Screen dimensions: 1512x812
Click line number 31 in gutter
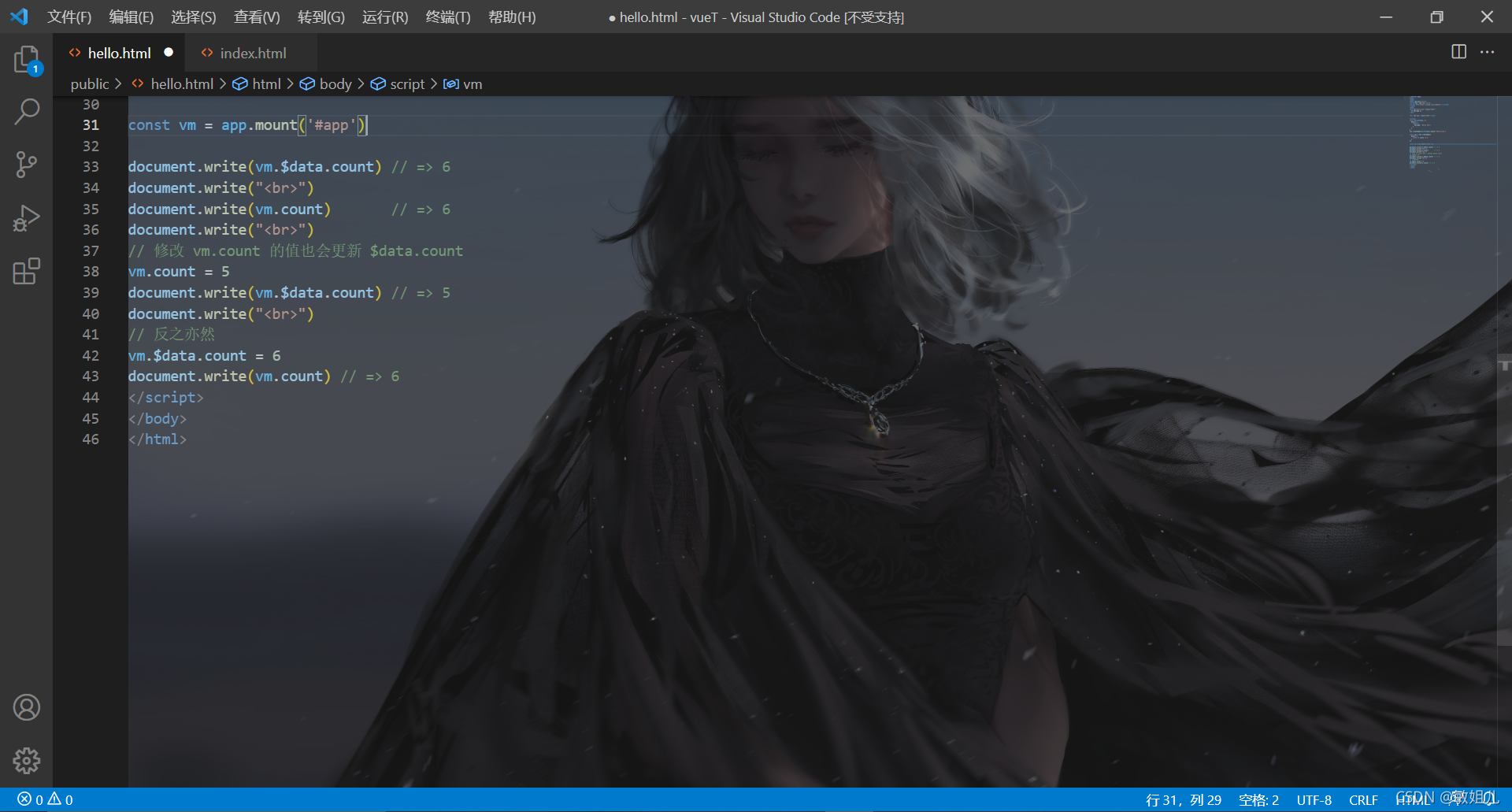click(x=91, y=124)
